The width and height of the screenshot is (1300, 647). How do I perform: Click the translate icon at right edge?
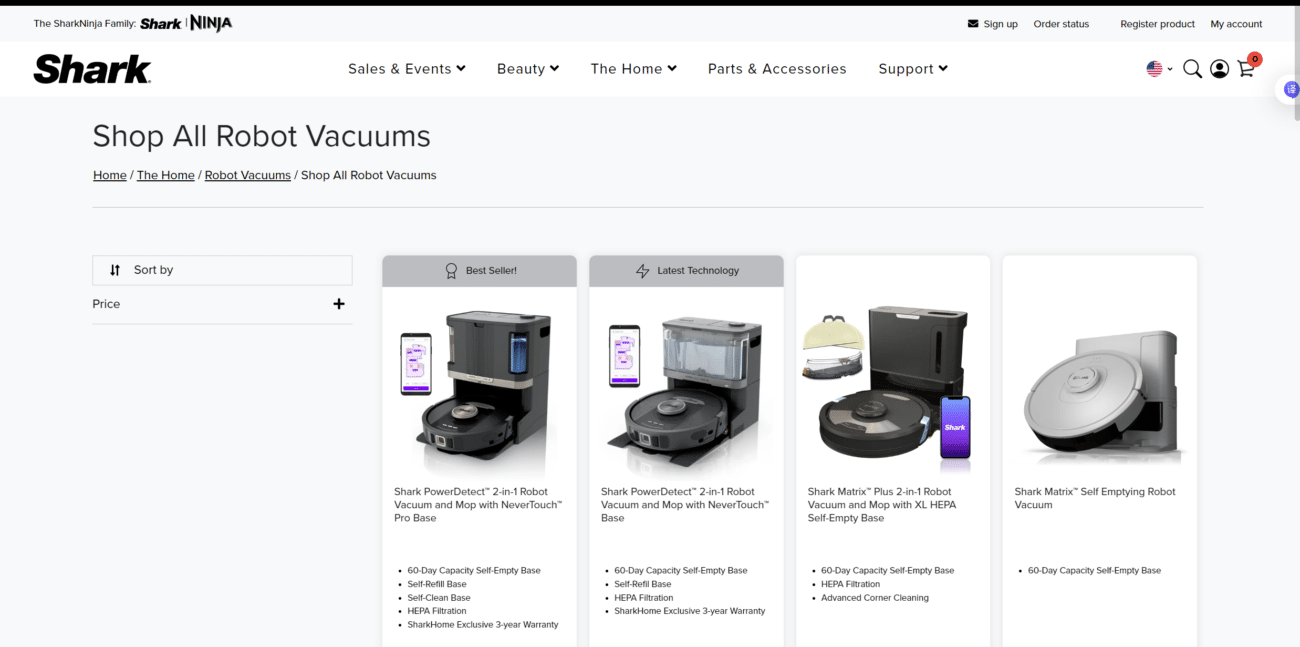[1290, 90]
